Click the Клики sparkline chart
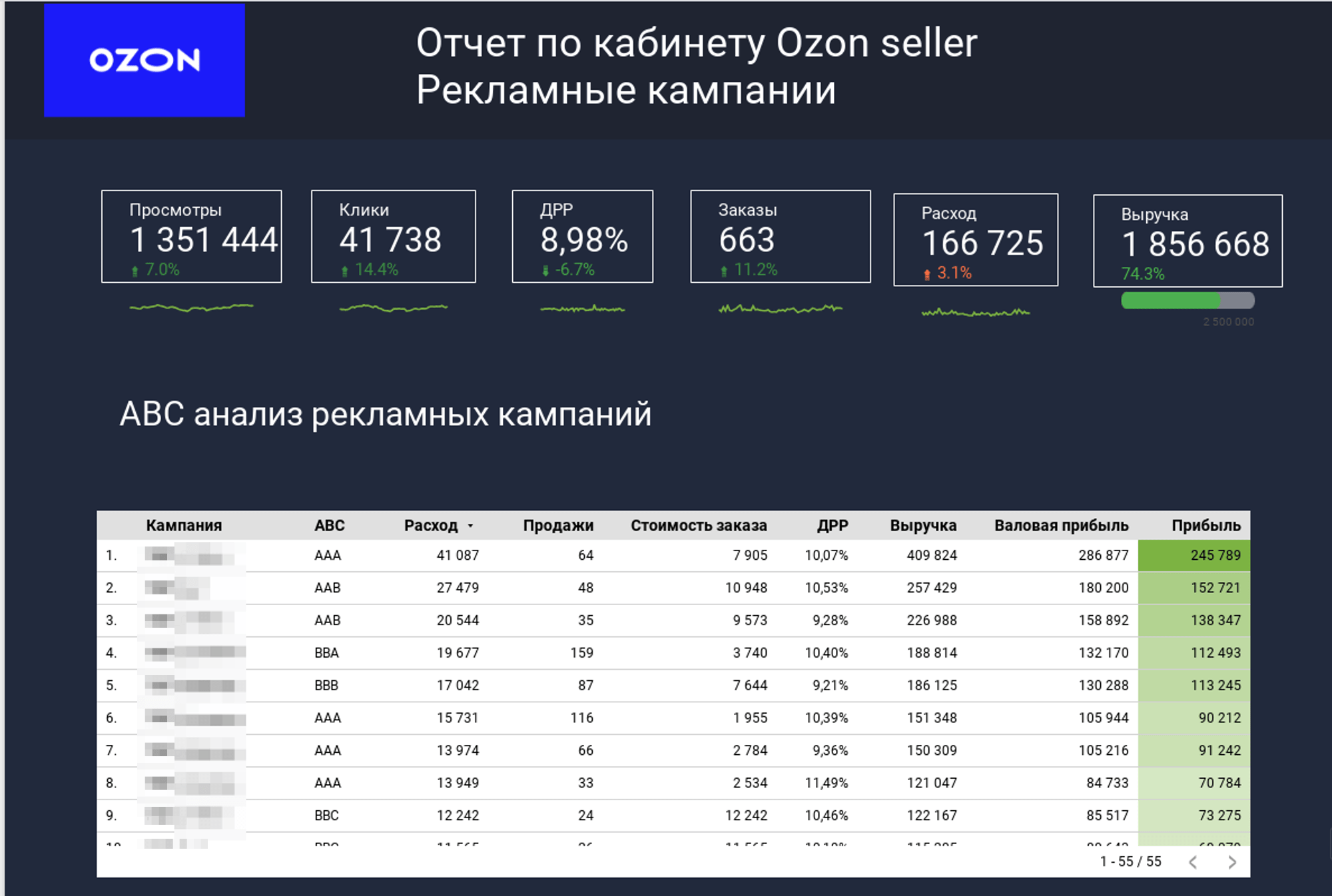The height and width of the screenshot is (896, 1332). coord(394,308)
